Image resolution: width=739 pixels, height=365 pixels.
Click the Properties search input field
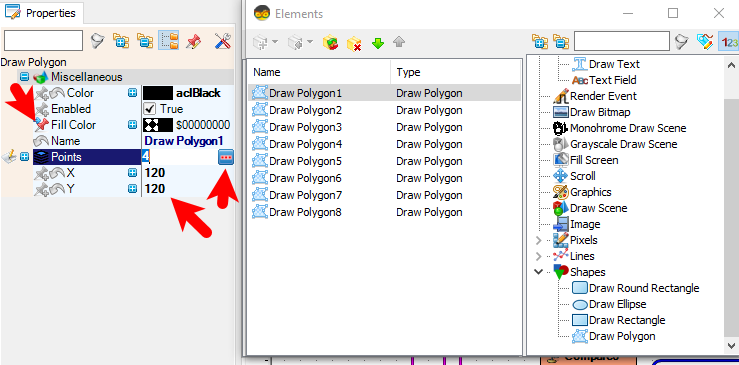(43, 41)
